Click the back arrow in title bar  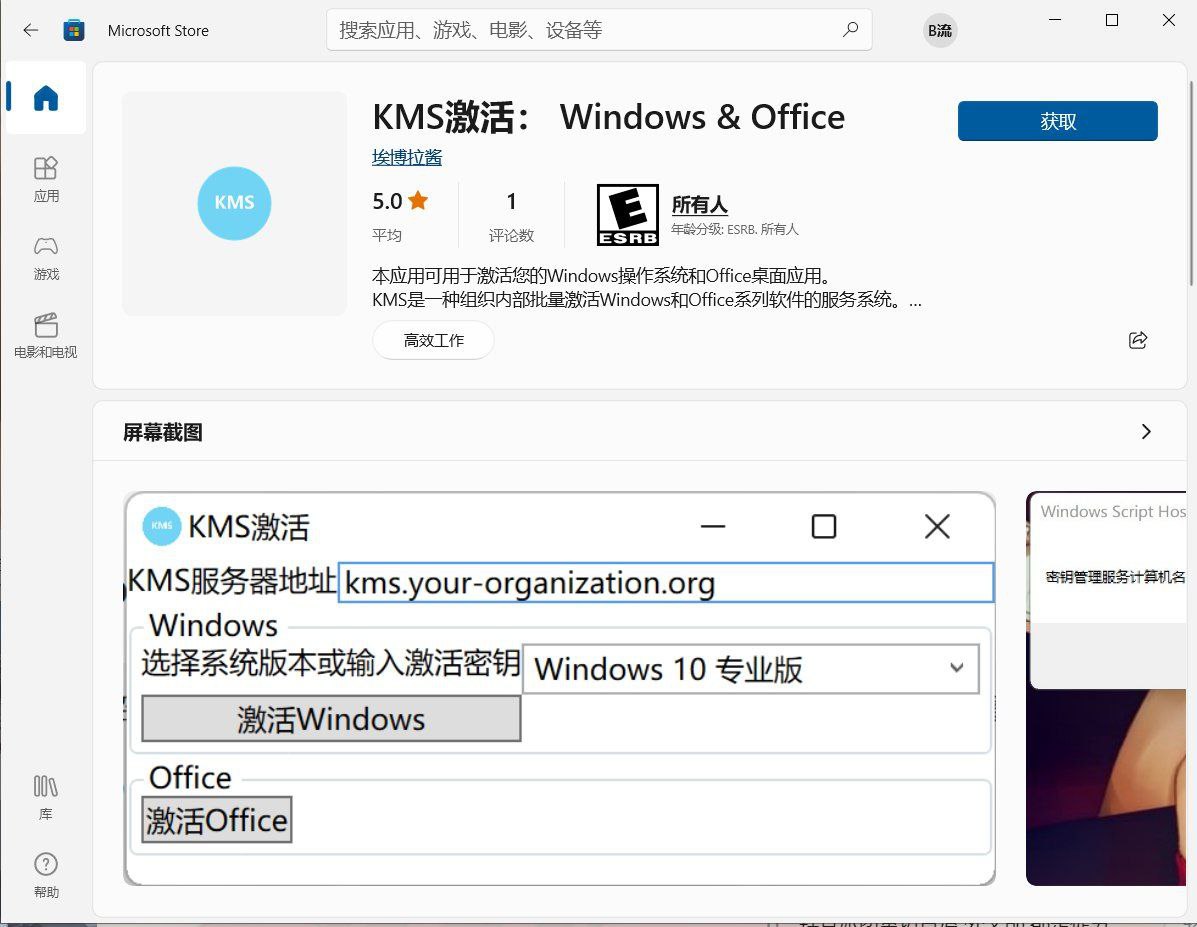pyautogui.click(x=31, y=30)
